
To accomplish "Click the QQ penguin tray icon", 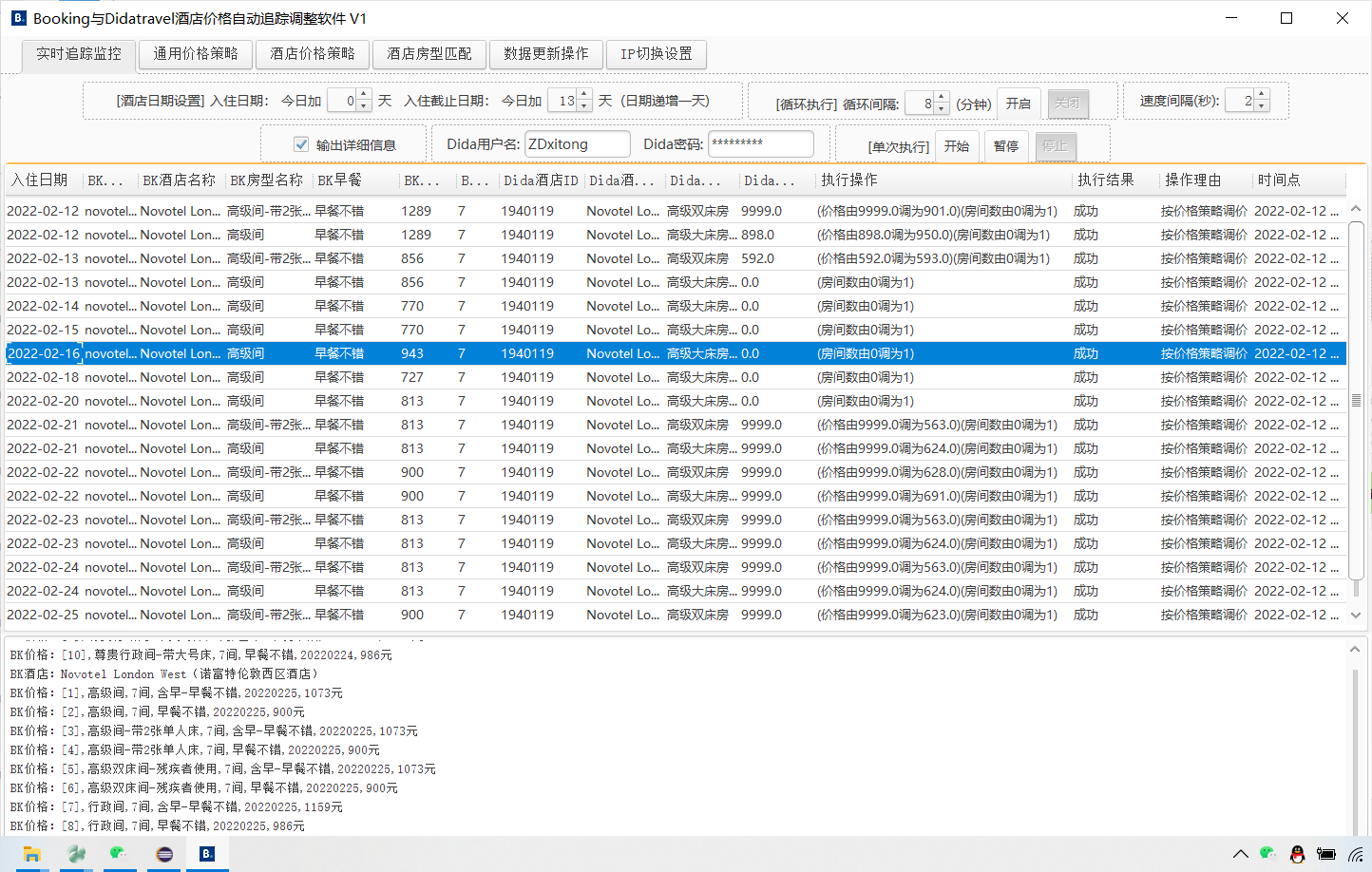I will click(1297, 854).
